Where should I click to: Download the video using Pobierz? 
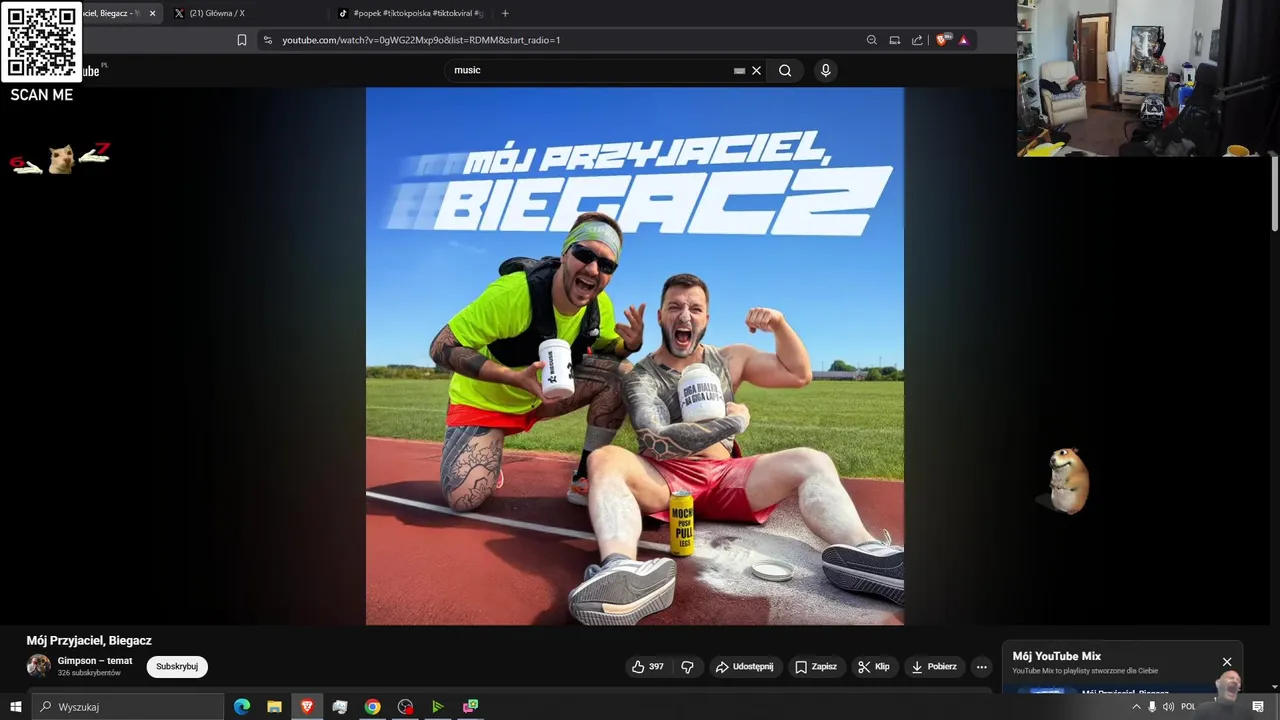click(934, 667)
